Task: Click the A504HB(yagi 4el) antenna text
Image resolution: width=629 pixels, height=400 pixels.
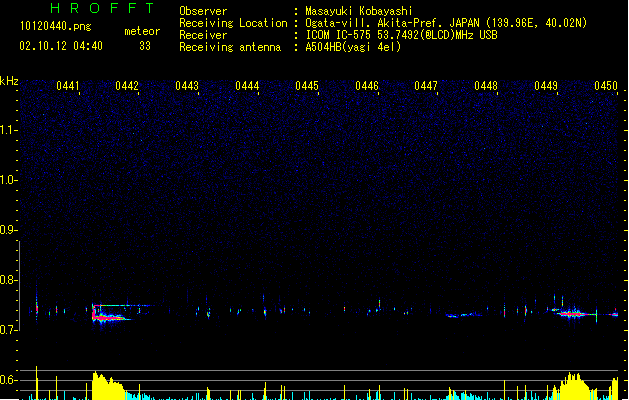Action: click(353, 47)
